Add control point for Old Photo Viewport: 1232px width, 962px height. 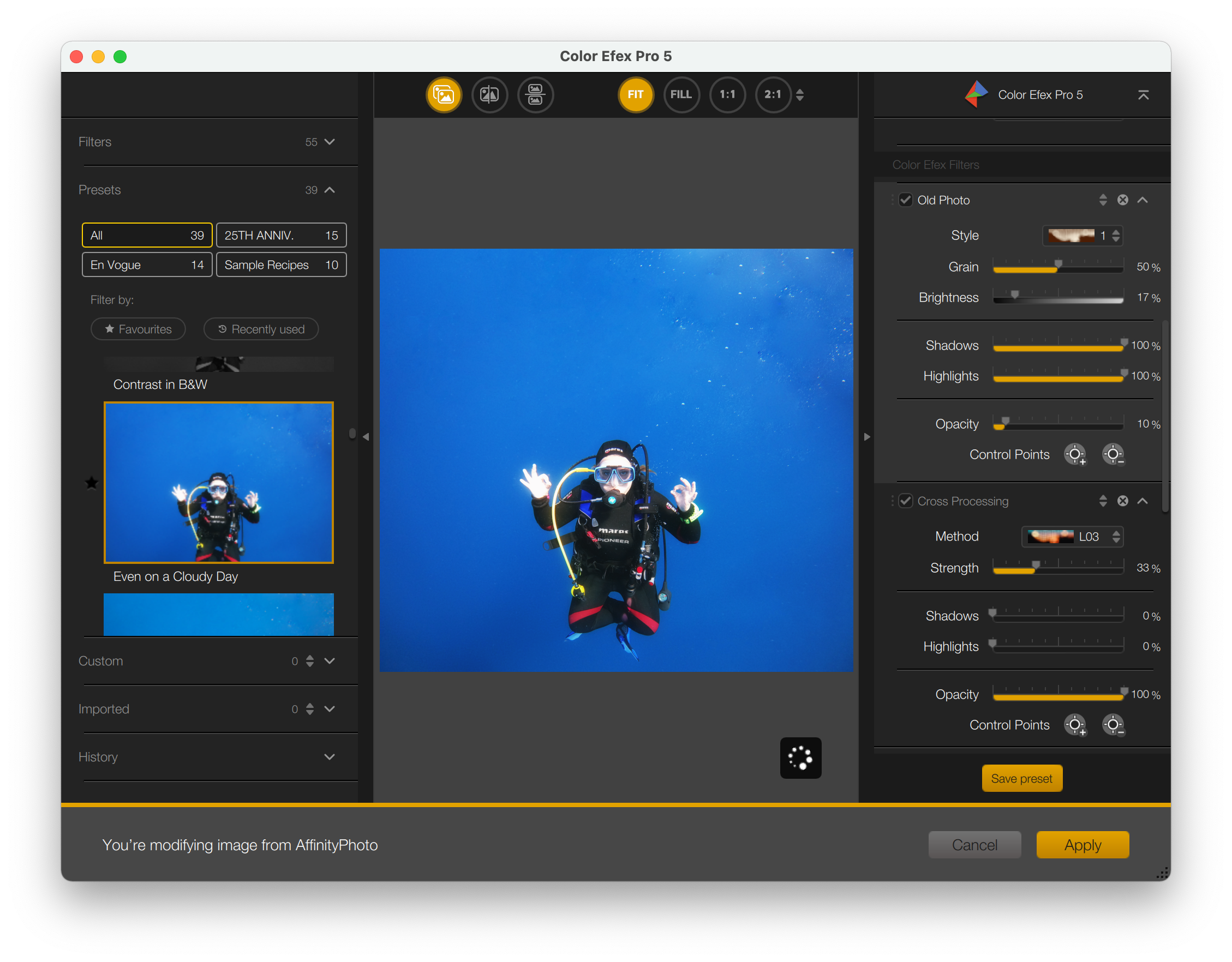(x=1075, y=454)
